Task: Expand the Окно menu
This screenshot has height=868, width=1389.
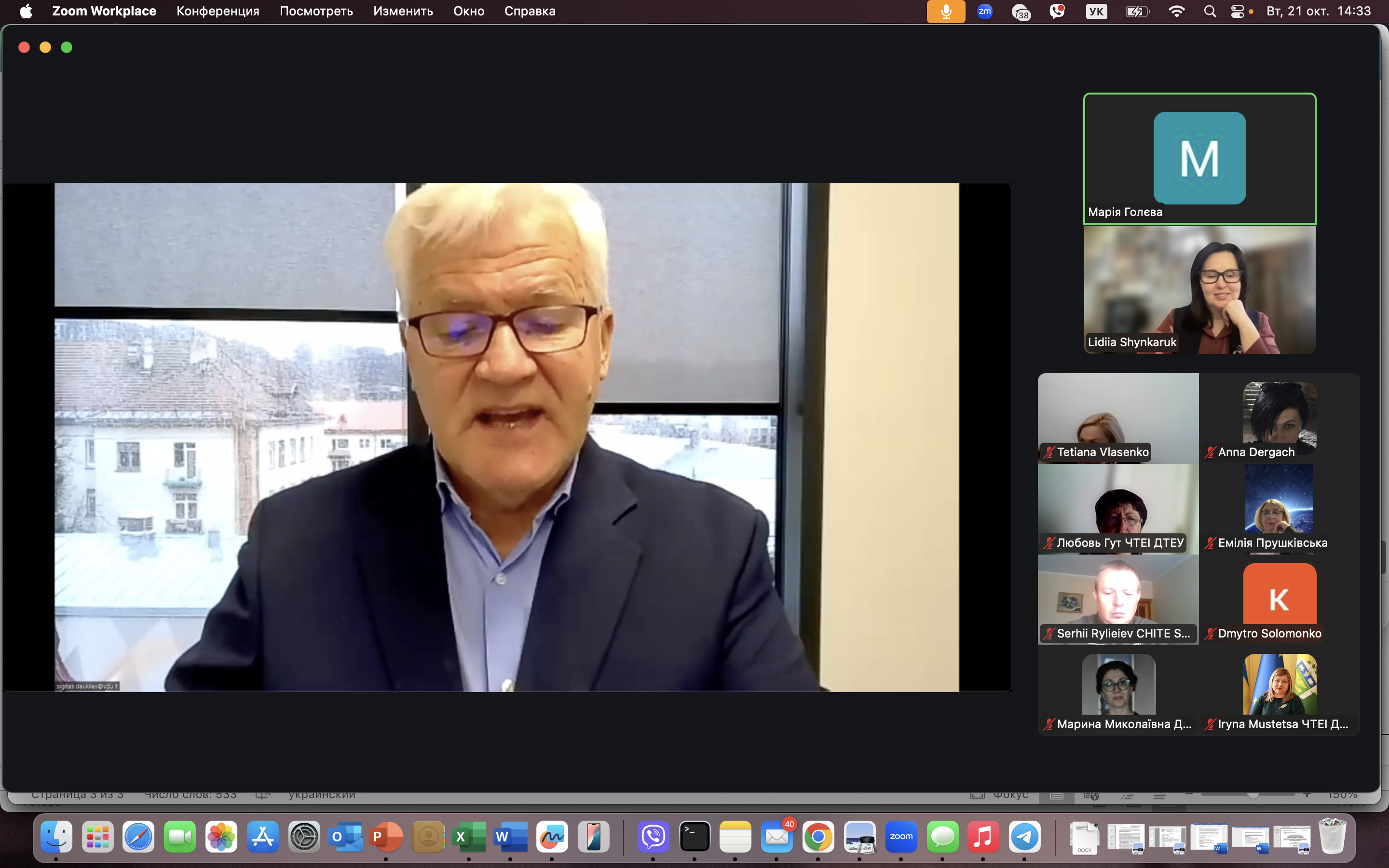Action: pyautogui.click(x=468, y=12)
